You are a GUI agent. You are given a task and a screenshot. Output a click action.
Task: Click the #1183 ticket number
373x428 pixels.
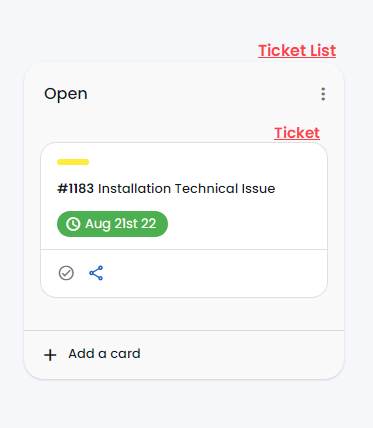click(76, 189)
